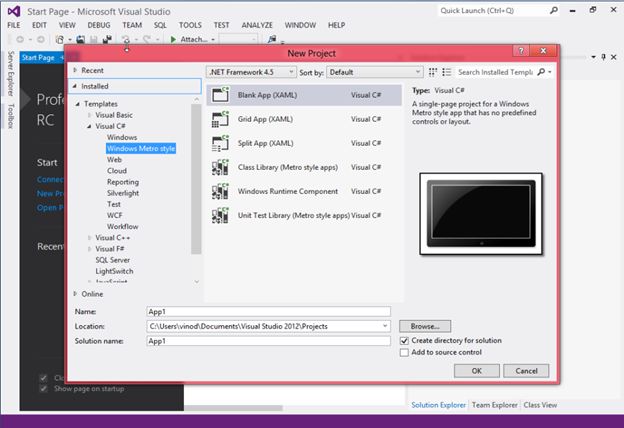Open the Sort by Default dropdown
The height and width of the screenshot is (428, 624).
click(374, 72)
